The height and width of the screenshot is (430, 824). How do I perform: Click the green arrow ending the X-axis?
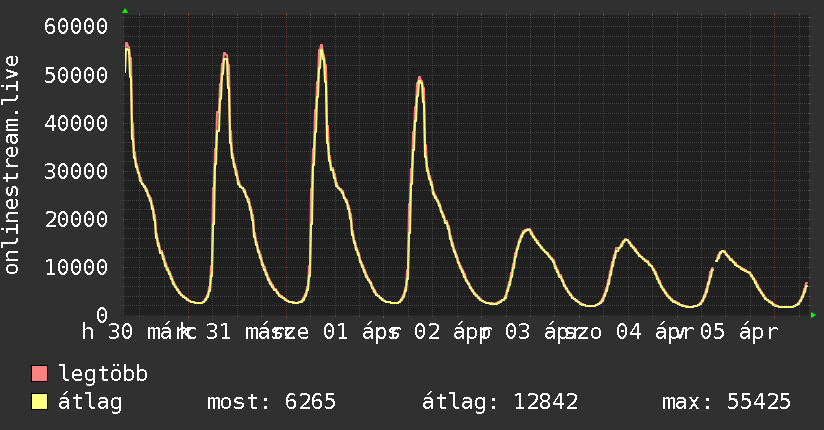pos(814,315)
